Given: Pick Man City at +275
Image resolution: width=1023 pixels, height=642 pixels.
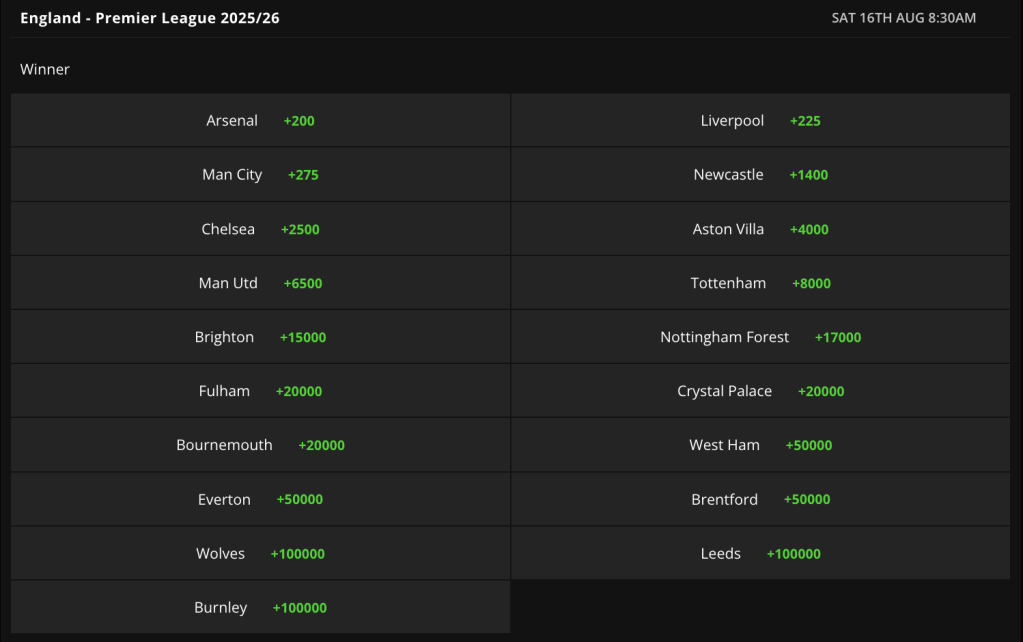Looking at the screenshot, I should pyautogui.click(x=260, y=174).
